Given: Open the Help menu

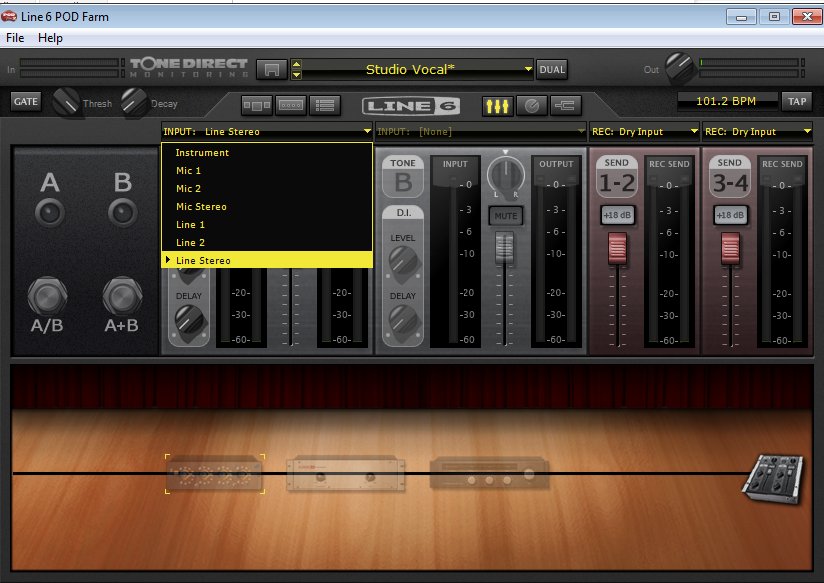Looking at the screenshot, I should click(x=50, y=38).
